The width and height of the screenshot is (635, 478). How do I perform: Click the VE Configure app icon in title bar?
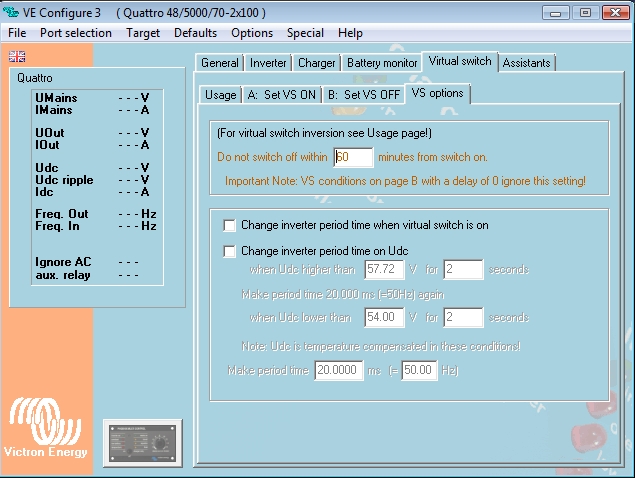click(x=10, y=12)
